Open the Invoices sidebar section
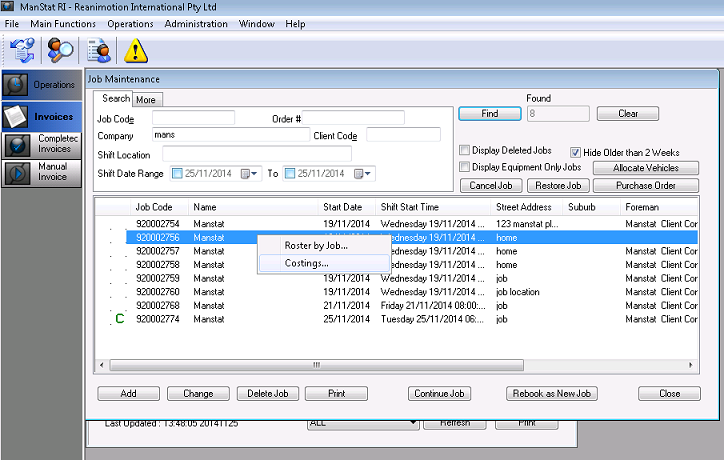This screenshot has height=460, width=724. coord(42,116)
